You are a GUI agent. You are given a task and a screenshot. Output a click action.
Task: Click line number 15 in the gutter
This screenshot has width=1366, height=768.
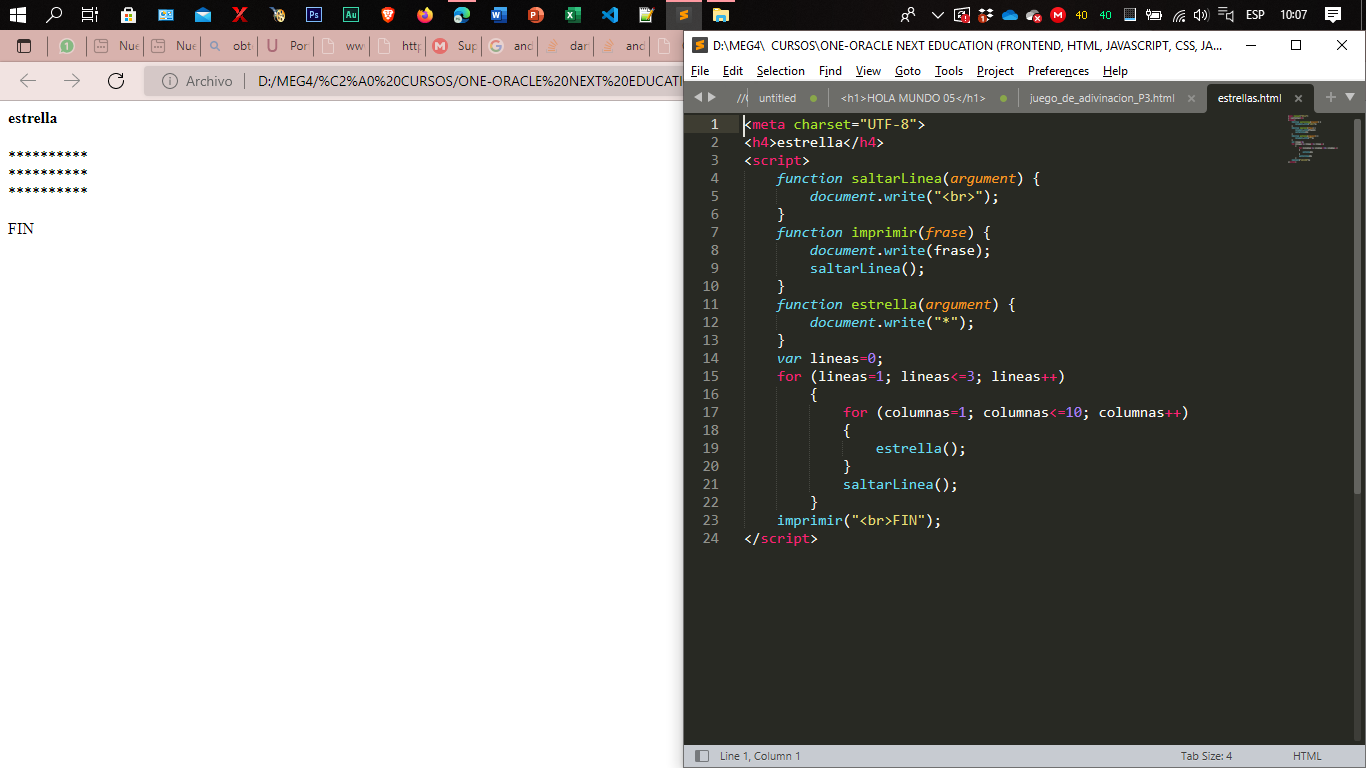coord(710,376)
